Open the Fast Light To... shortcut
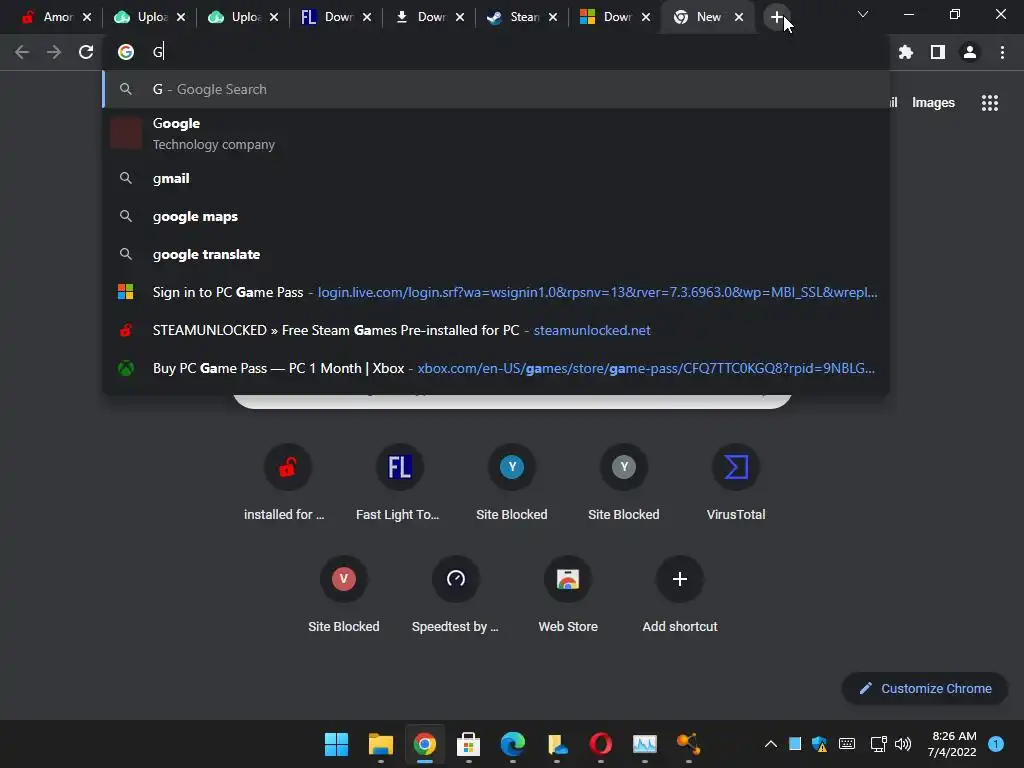 point(400,483)
